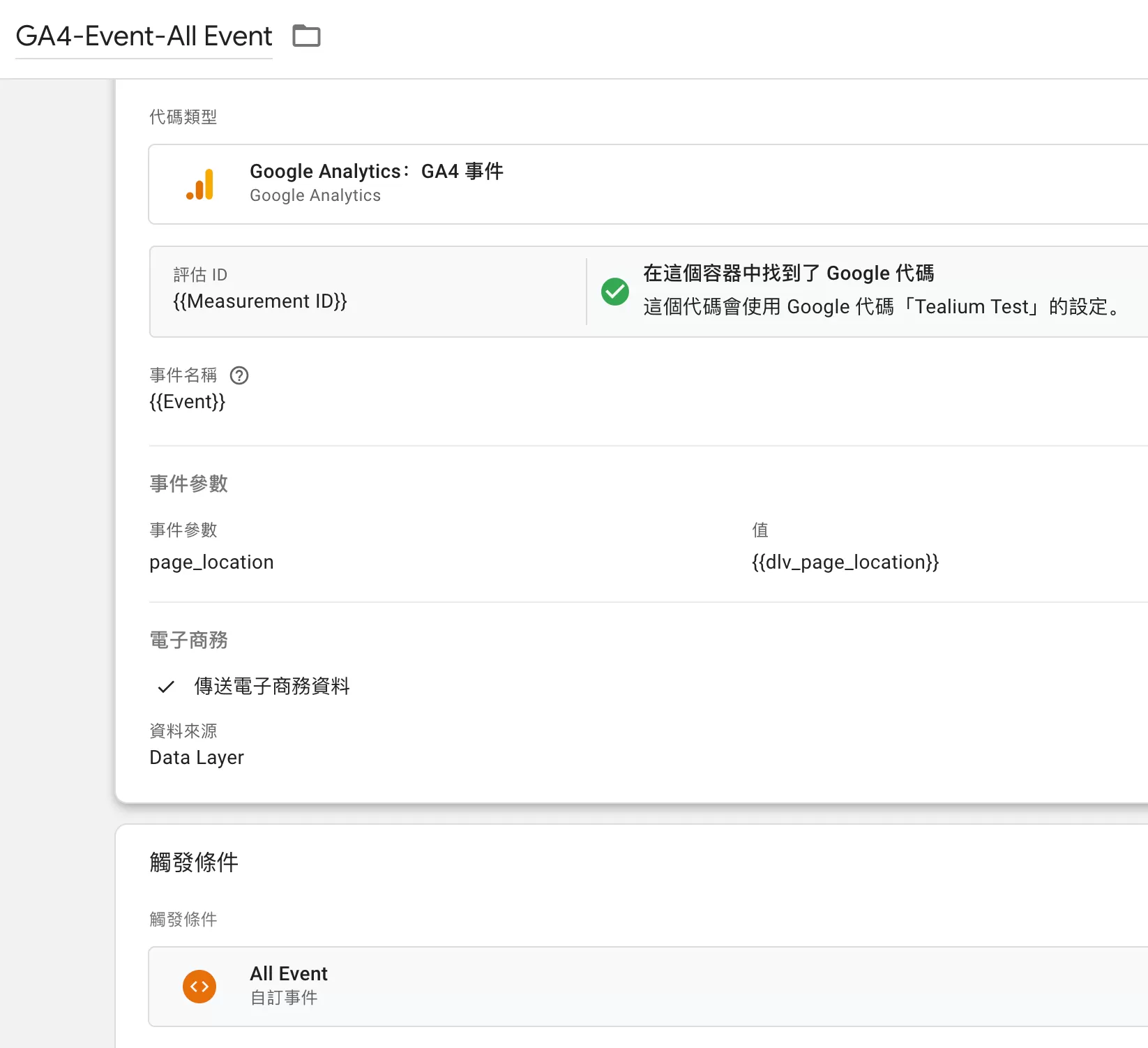The height and width of the screenshot is (1048, 1148).
Task: Click the Data Layer data source value
Action: pos(197,758)
